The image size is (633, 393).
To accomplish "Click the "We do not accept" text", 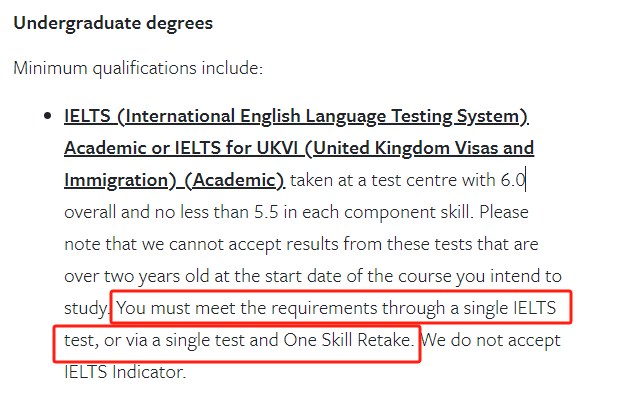I will pos(490,340).
